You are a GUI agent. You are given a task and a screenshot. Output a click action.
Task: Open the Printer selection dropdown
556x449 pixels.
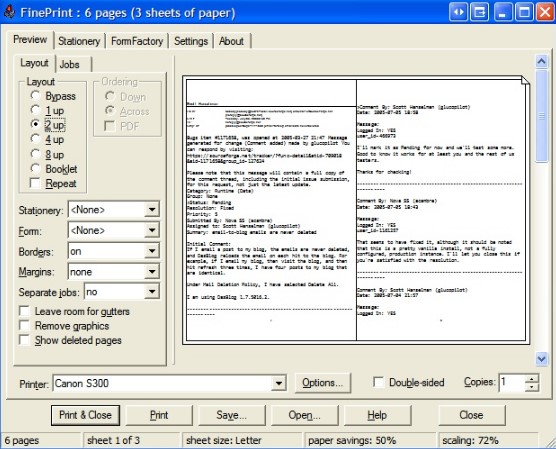click(279, 383)
